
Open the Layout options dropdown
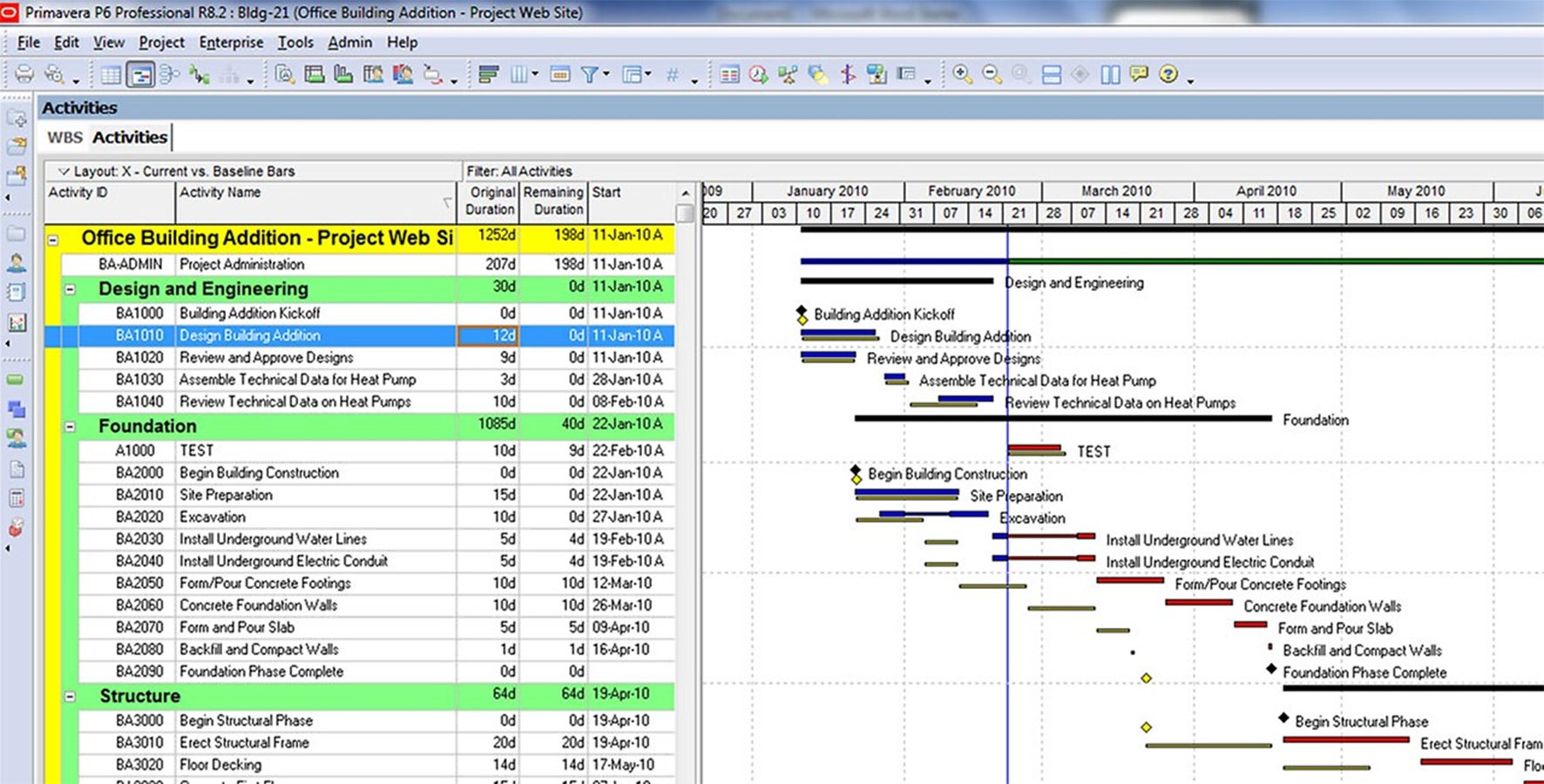pyautogui.click(x=63, y=172)
